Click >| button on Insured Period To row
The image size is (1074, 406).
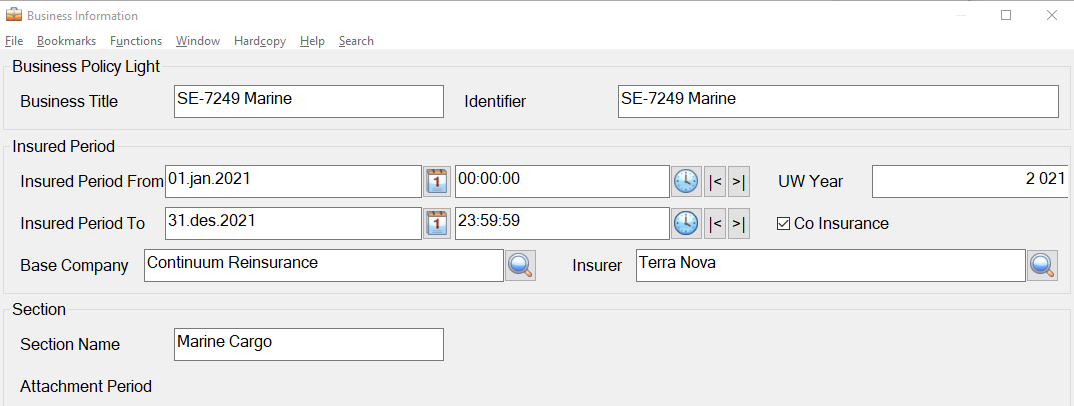[738, 223]
